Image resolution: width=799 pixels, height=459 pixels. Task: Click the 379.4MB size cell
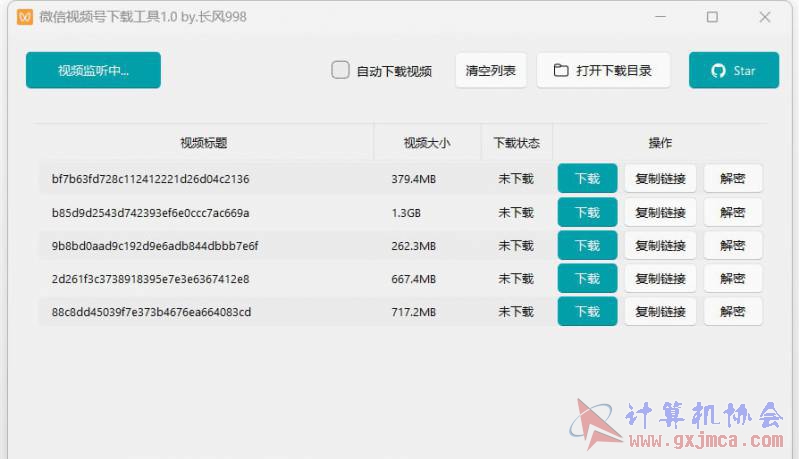[x=414, y=179]
